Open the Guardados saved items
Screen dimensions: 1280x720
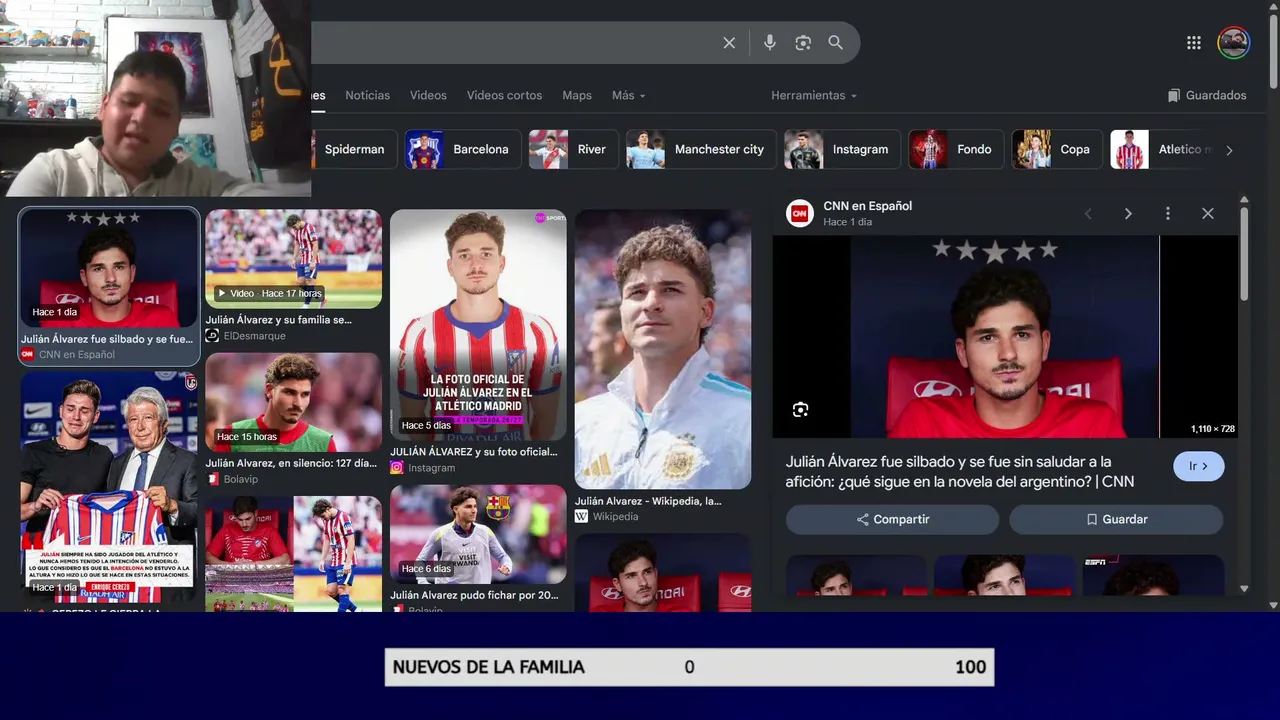1207,95
